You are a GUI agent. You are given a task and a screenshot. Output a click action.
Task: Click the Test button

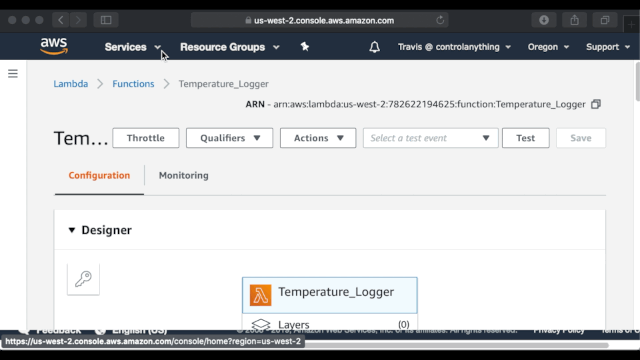point(525,138)
